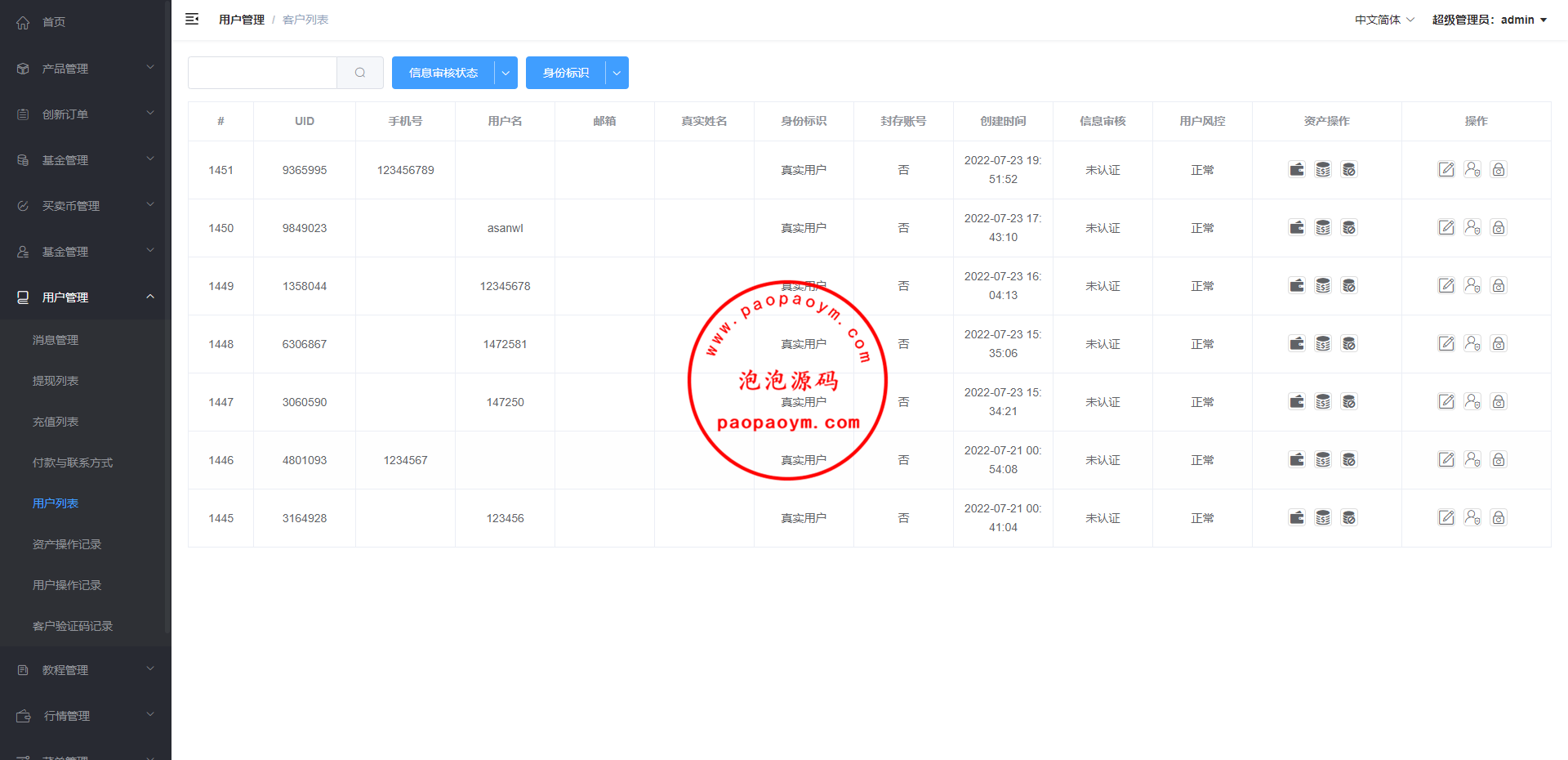Viewport: 1568px width, 760px height.
Task: Click the dollar coin stack icon for UID 9849023
Action: click(x=1323, y=228)
